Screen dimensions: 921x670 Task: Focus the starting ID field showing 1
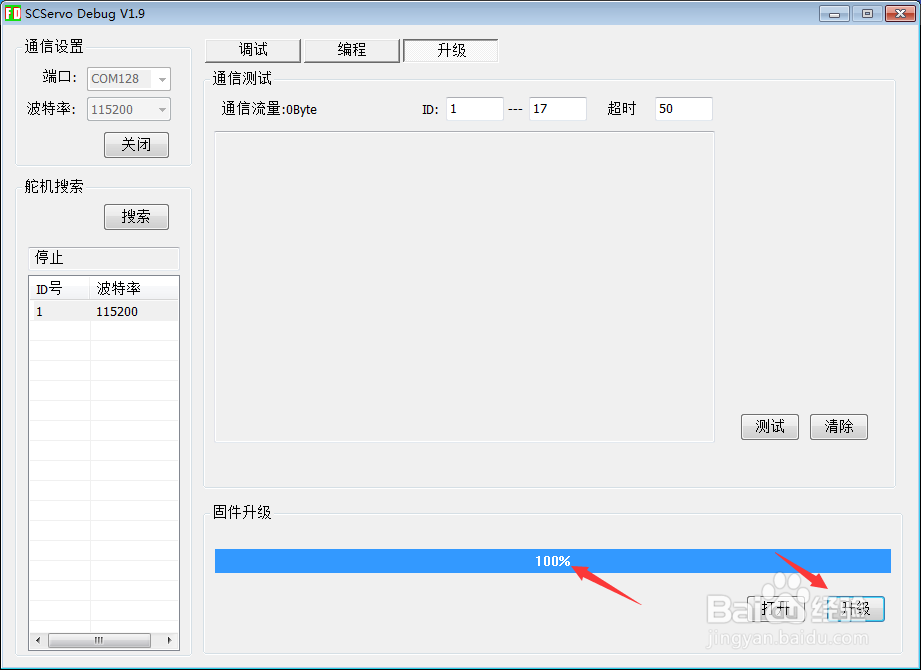coord(475,109)
